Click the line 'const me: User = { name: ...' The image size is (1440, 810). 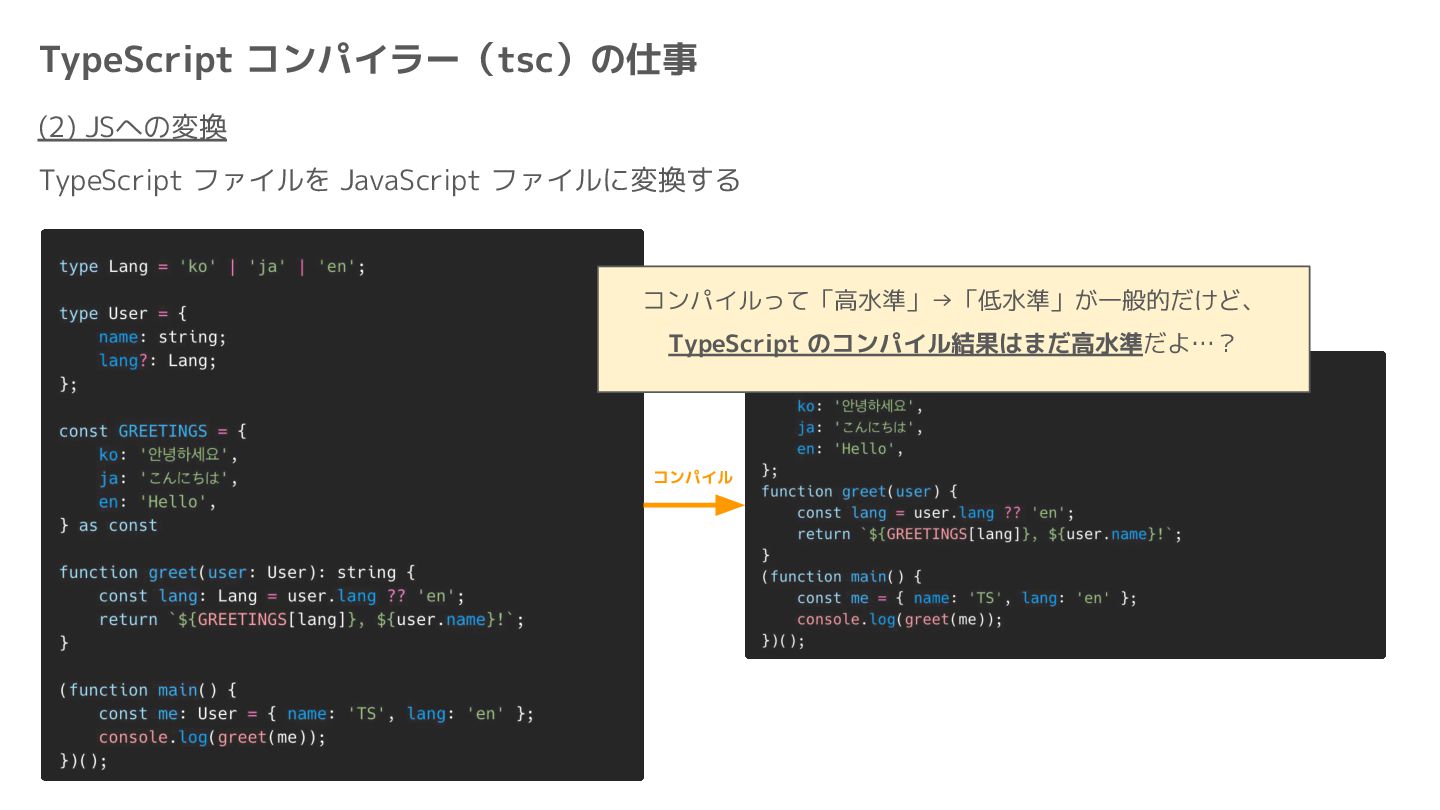[x=317, y=714]
